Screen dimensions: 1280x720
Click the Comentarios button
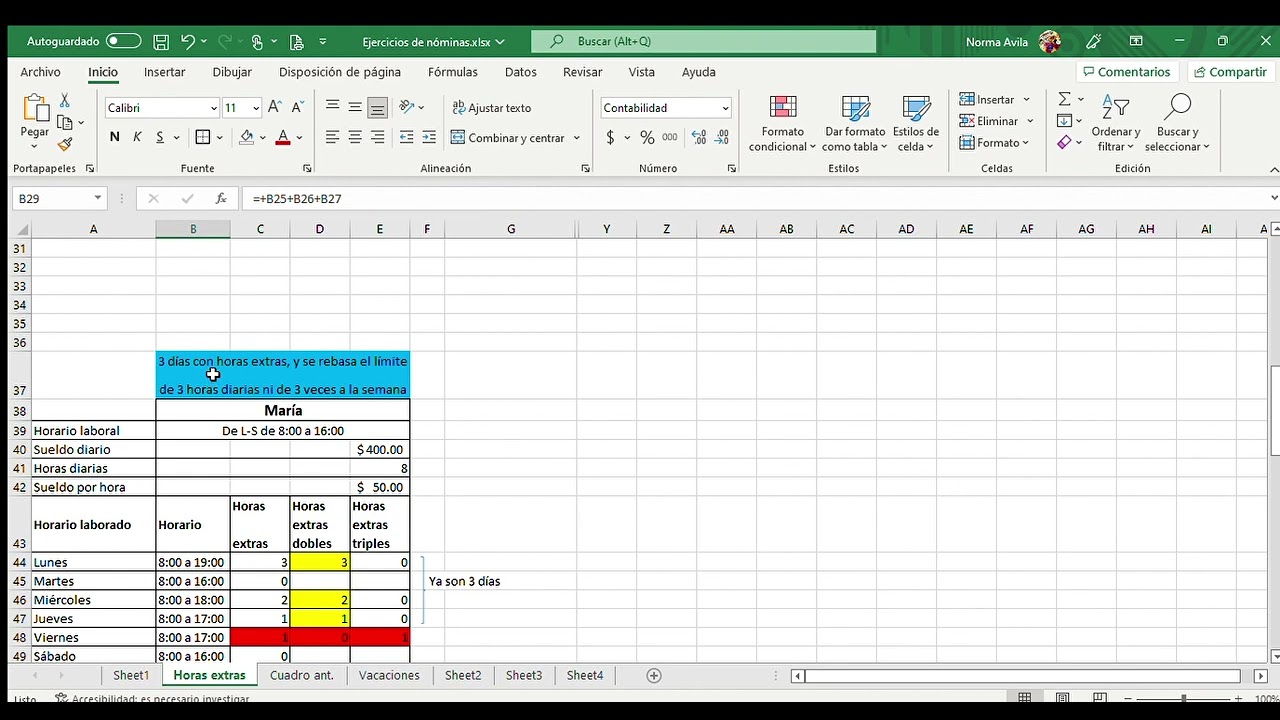pyautogui.click(x=1125, y=72)
